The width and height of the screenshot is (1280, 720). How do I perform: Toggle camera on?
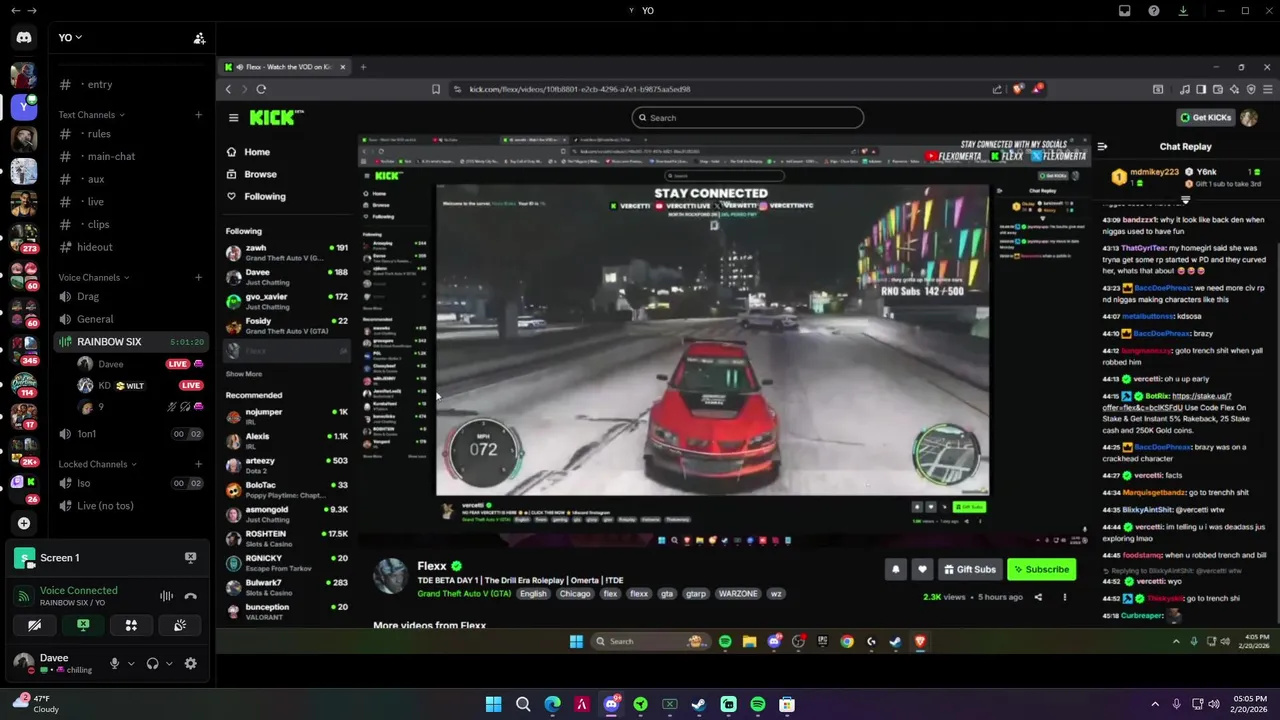coord(35,625)
